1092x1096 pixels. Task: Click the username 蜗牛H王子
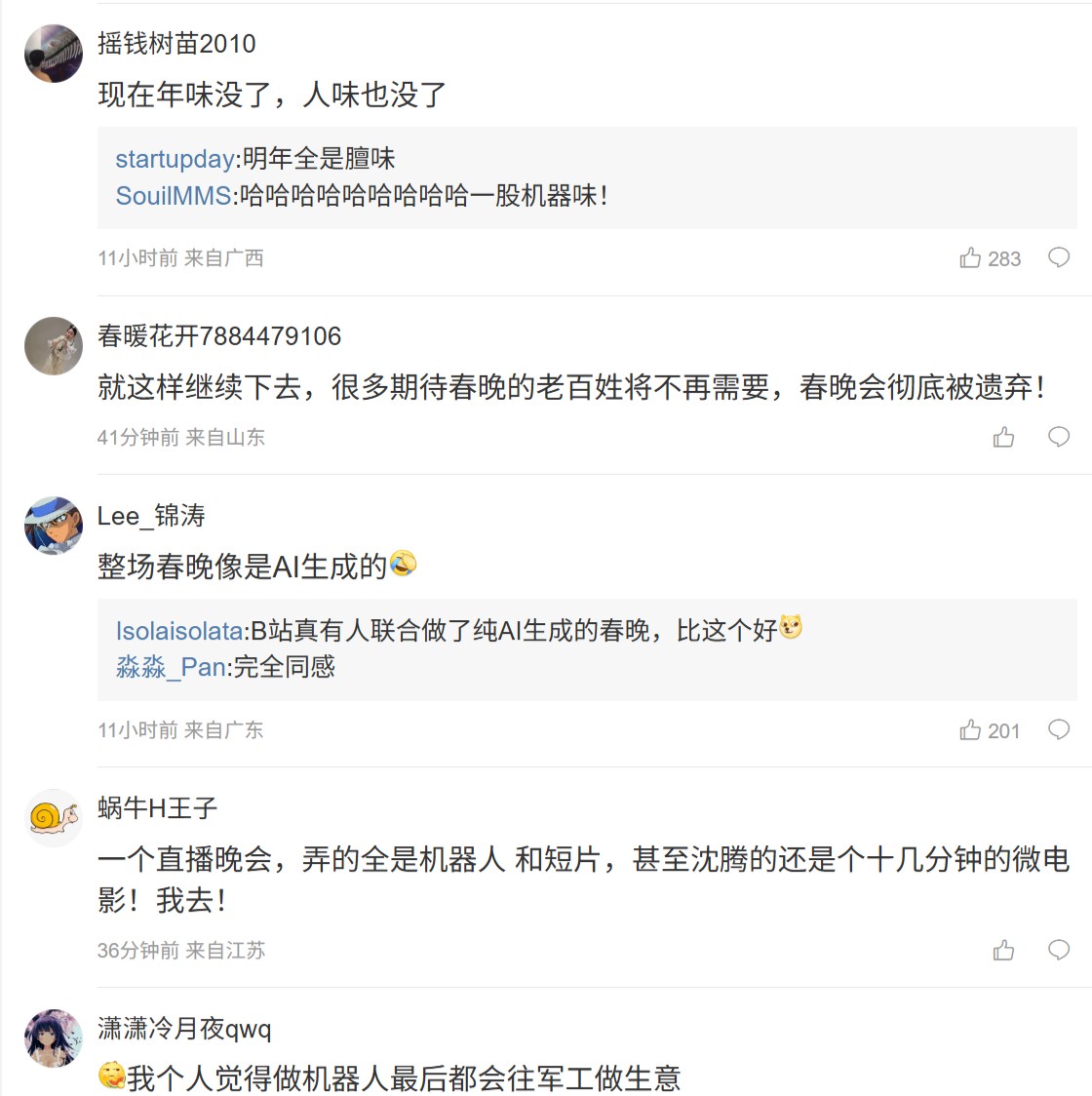pos(157,808)
